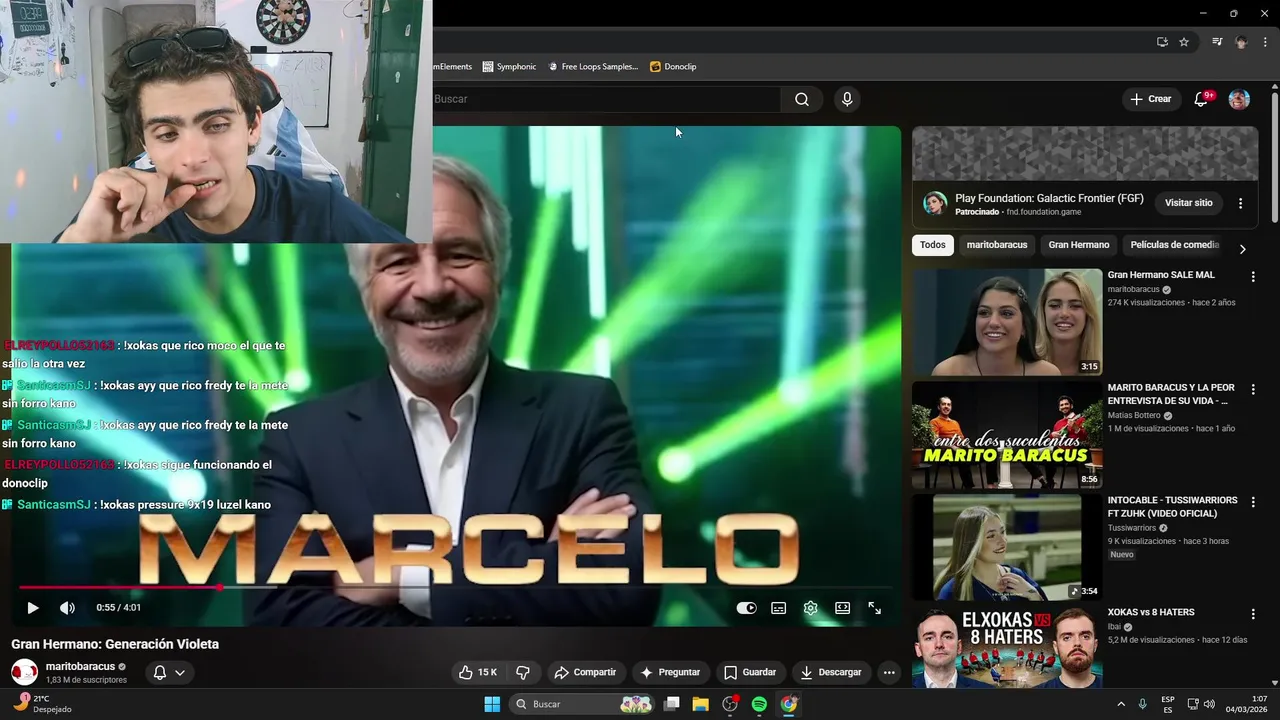Image resolution: width=1280 pixels, height=720 pixels.
Task: Open the Marito Baracus entrevista thumbnail
Action: 1007,435
